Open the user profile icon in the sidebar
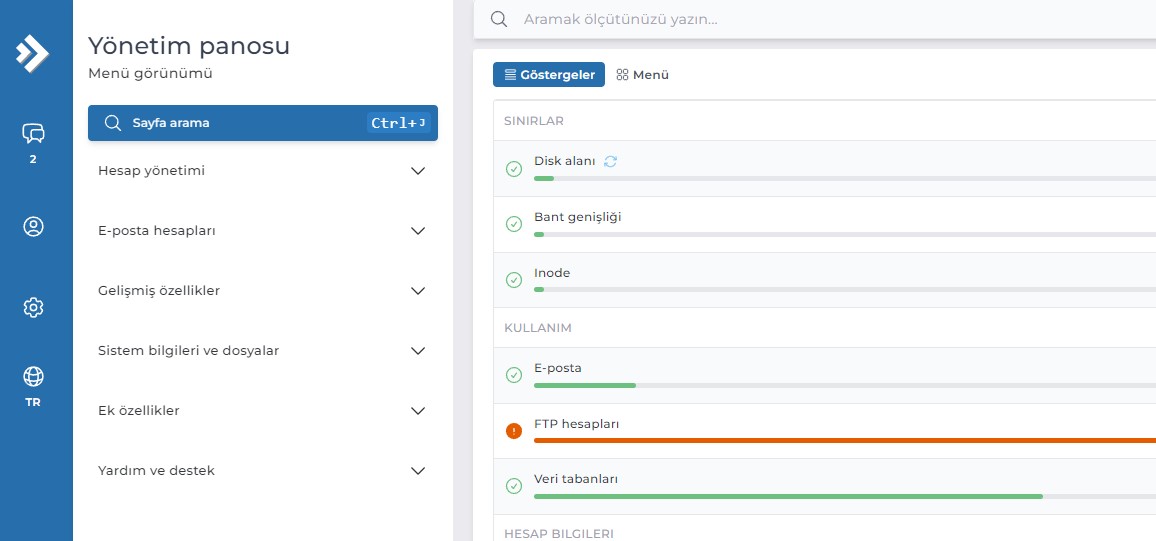The height and width of the screenshot is (541, 1156). [x=33, y=226]
